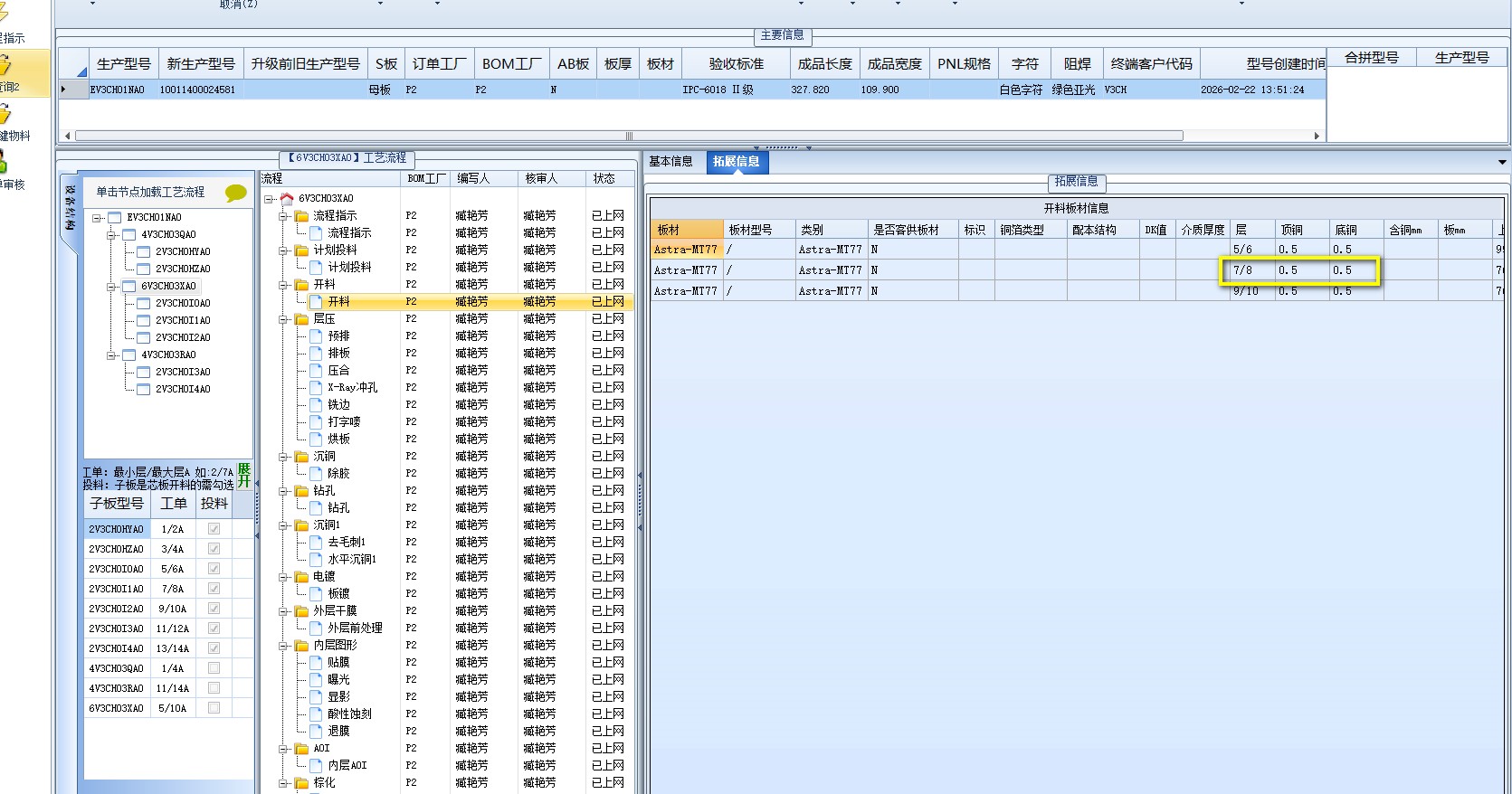Click the document icon next to X-Ray冲孔

(x=316, y=387)
